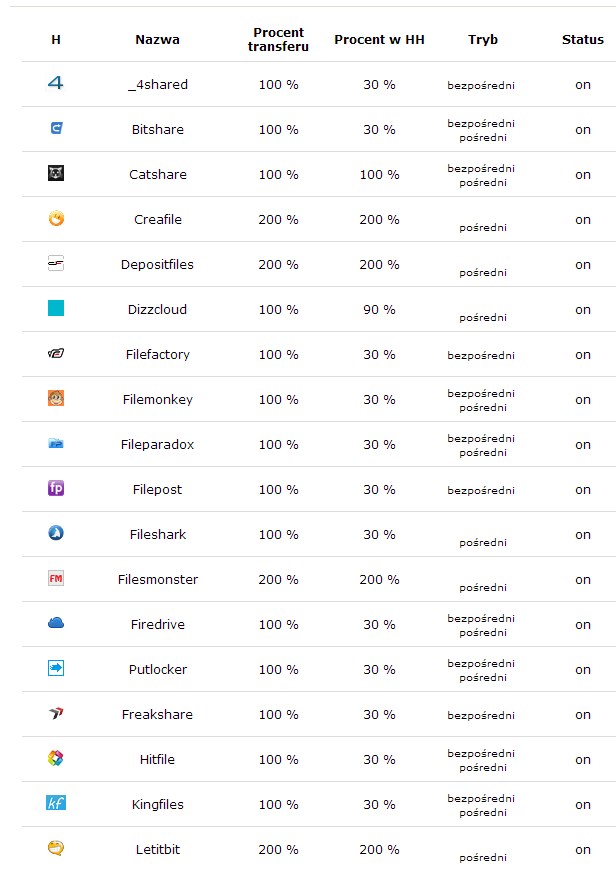The width and height of the screenshot is (616, 869).
Task: Click the Procent transferu column header
Action: pyautogui.click(x=279, y=40)
